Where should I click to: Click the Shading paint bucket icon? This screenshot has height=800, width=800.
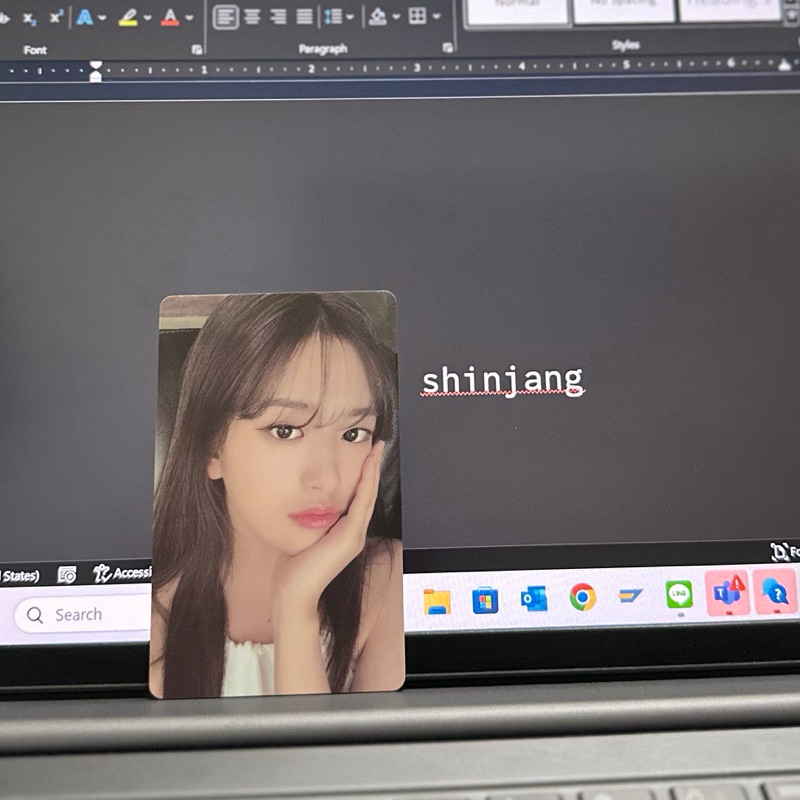[x=378, y=16]
